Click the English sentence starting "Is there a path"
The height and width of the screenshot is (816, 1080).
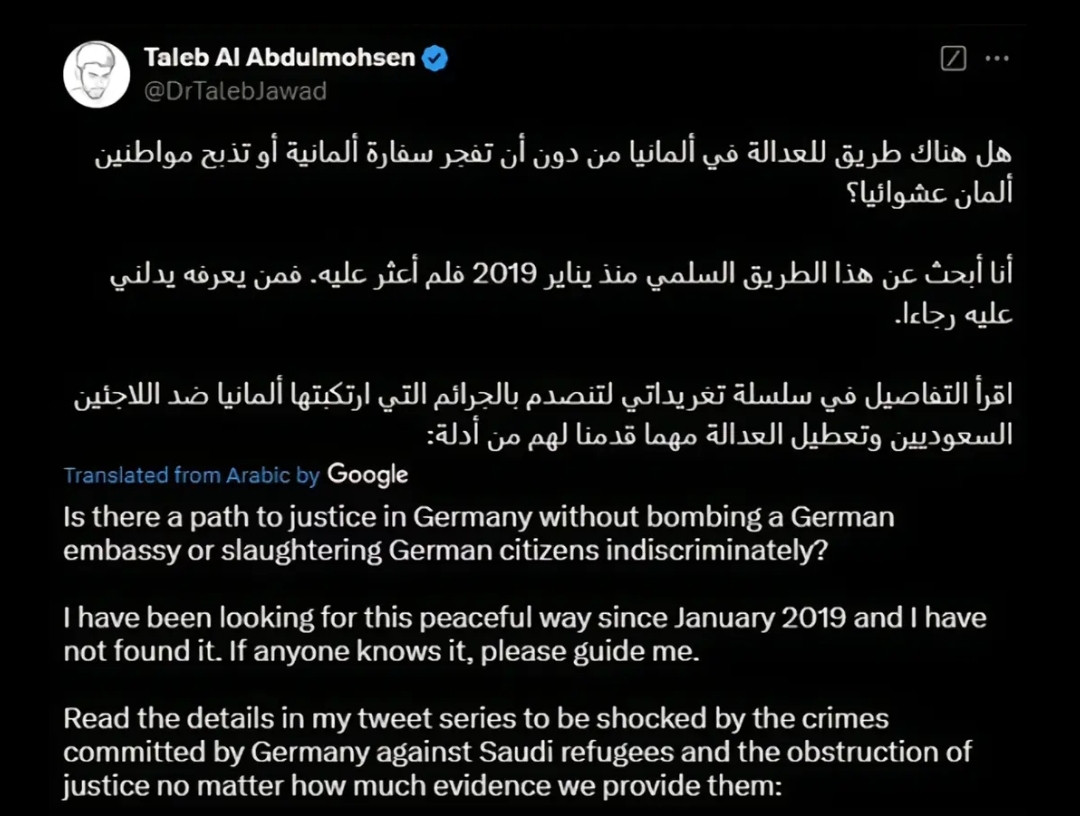tap(479, 534)
